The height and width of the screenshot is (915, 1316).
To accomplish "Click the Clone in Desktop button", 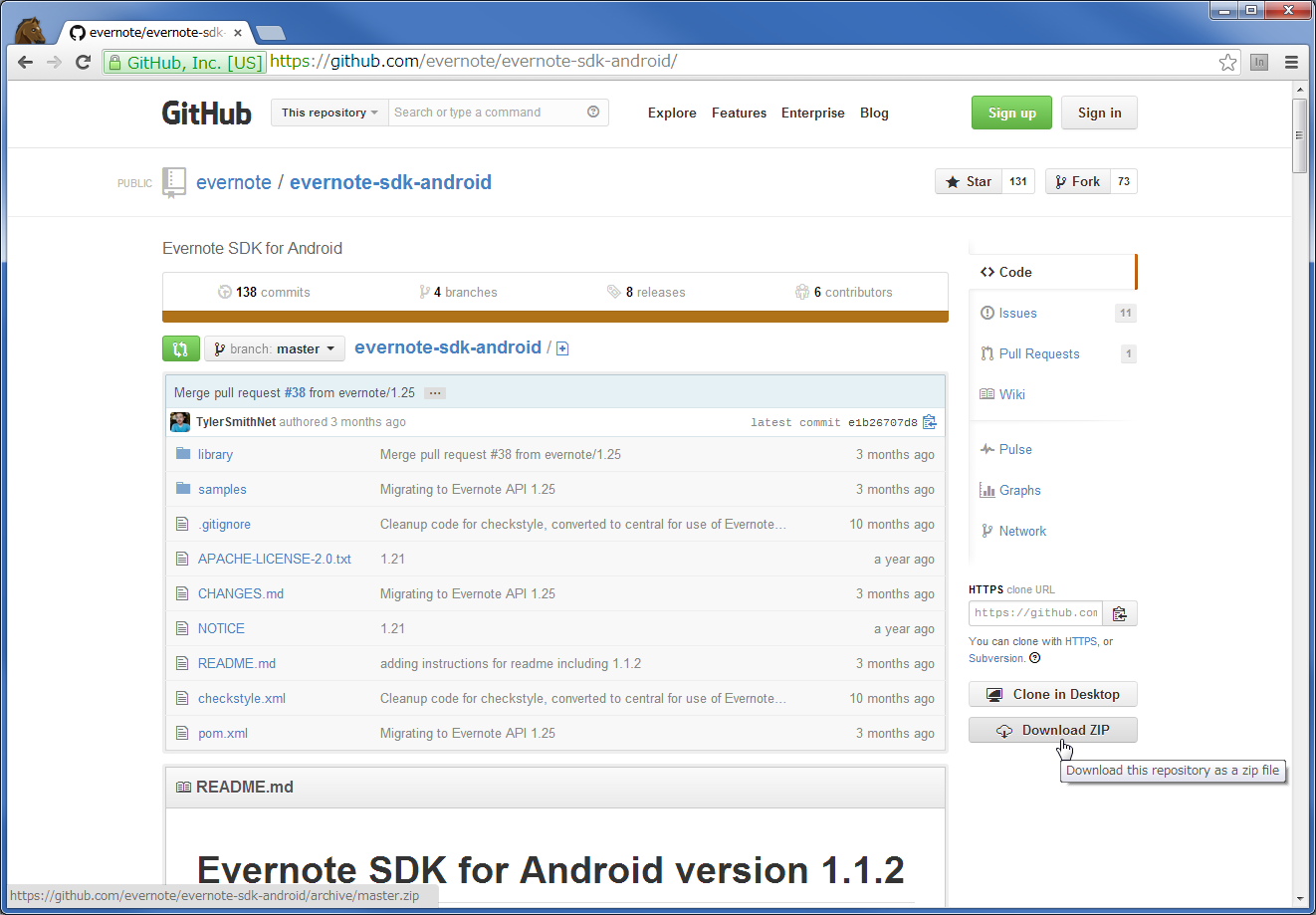I will click(x=1052, y=694).
